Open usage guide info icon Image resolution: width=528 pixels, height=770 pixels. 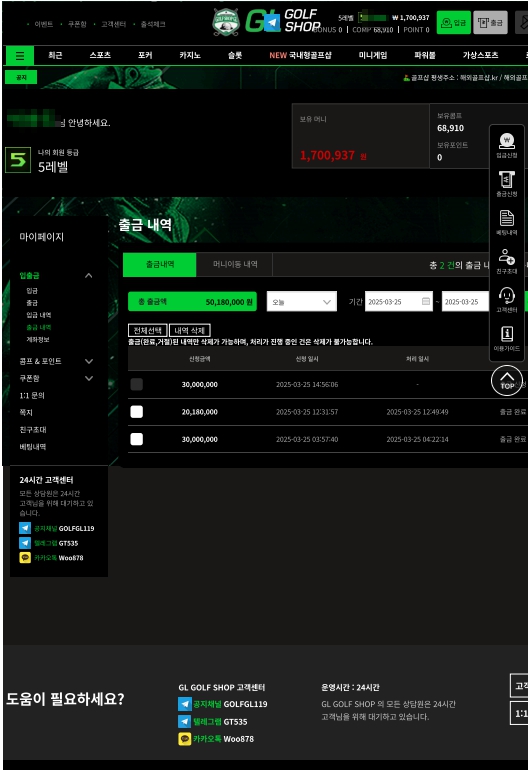[506, 339]
